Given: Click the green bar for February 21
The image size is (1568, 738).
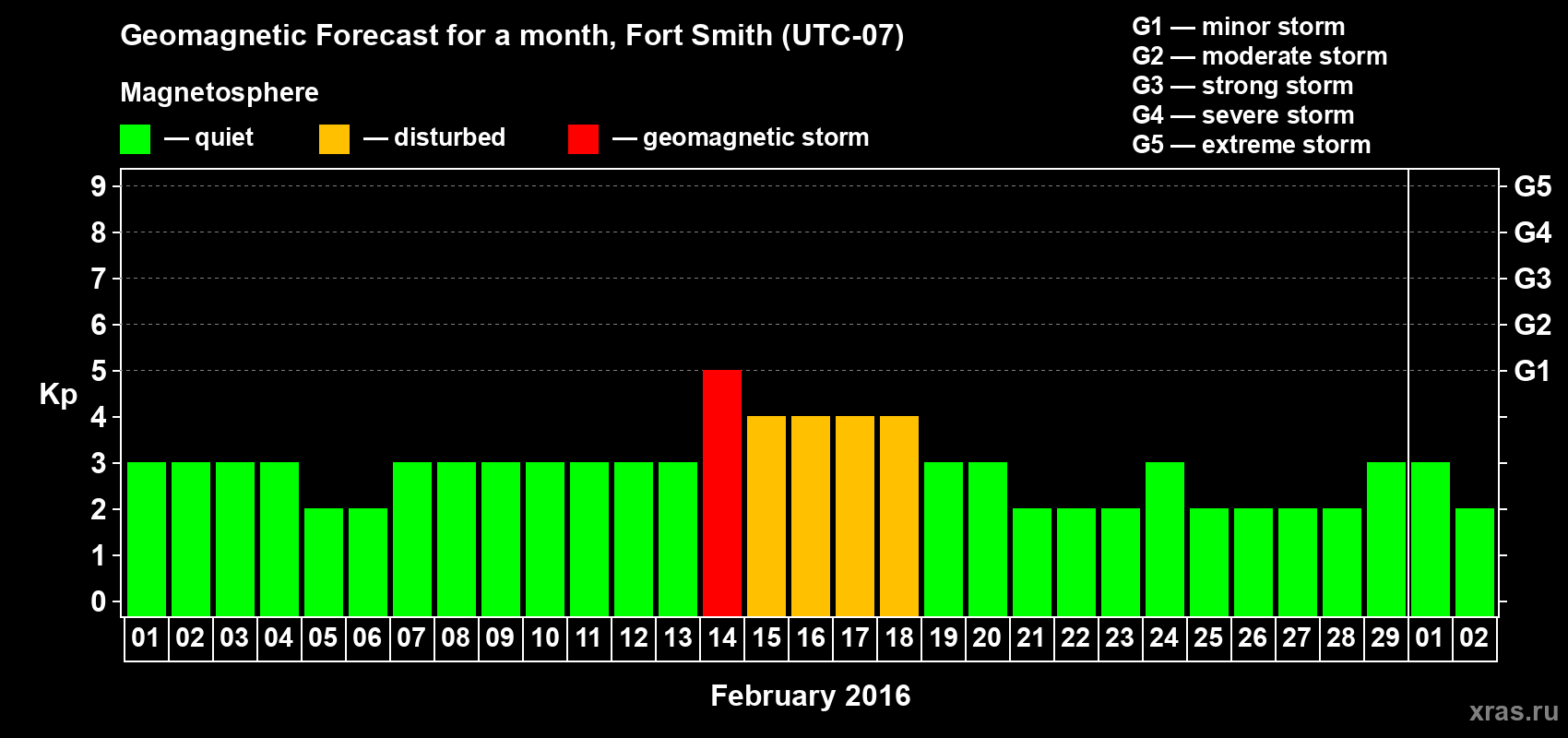Looking at the screenshot, I should (1032, 563).
